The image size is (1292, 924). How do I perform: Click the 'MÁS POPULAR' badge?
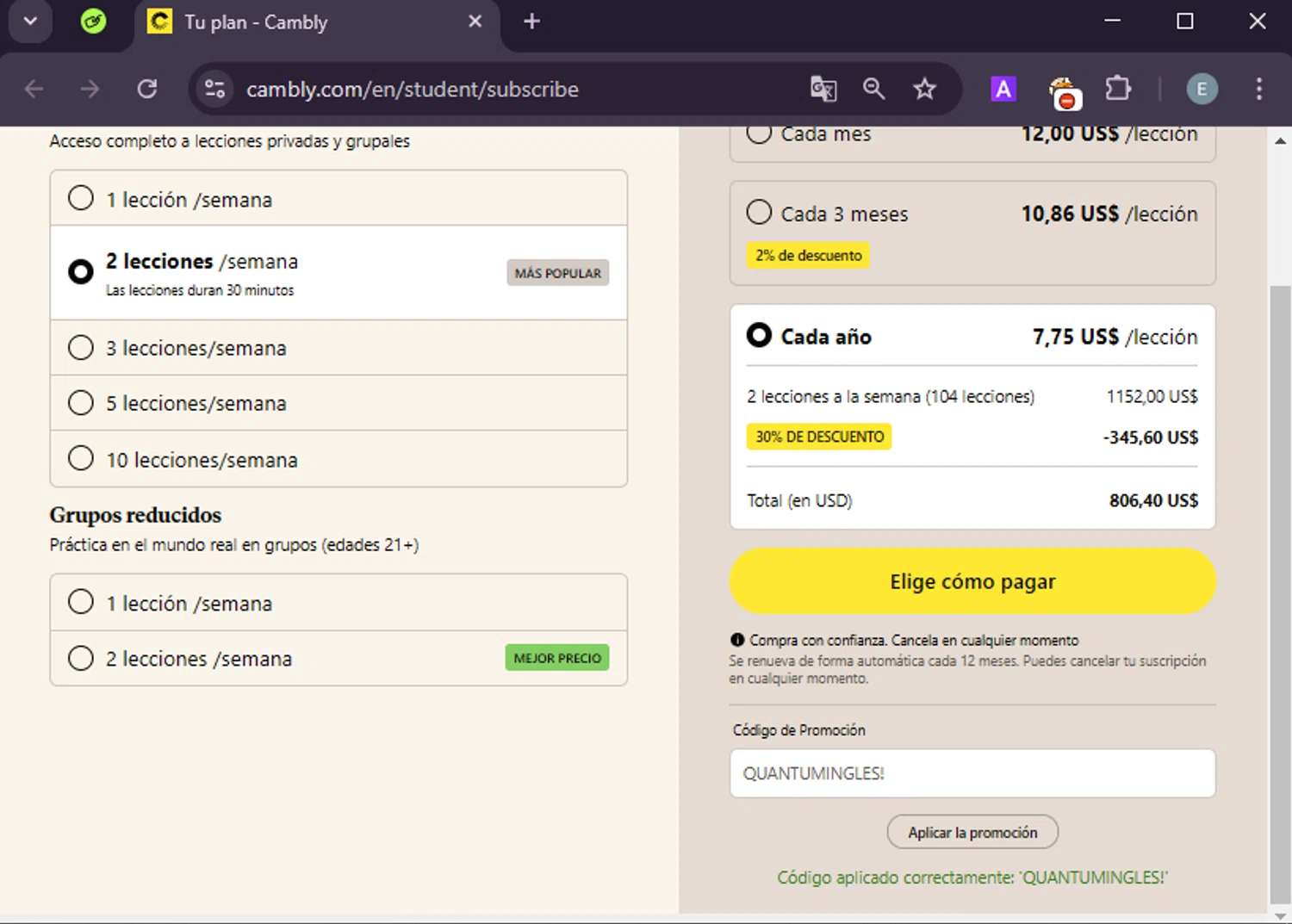click(558, 273)
